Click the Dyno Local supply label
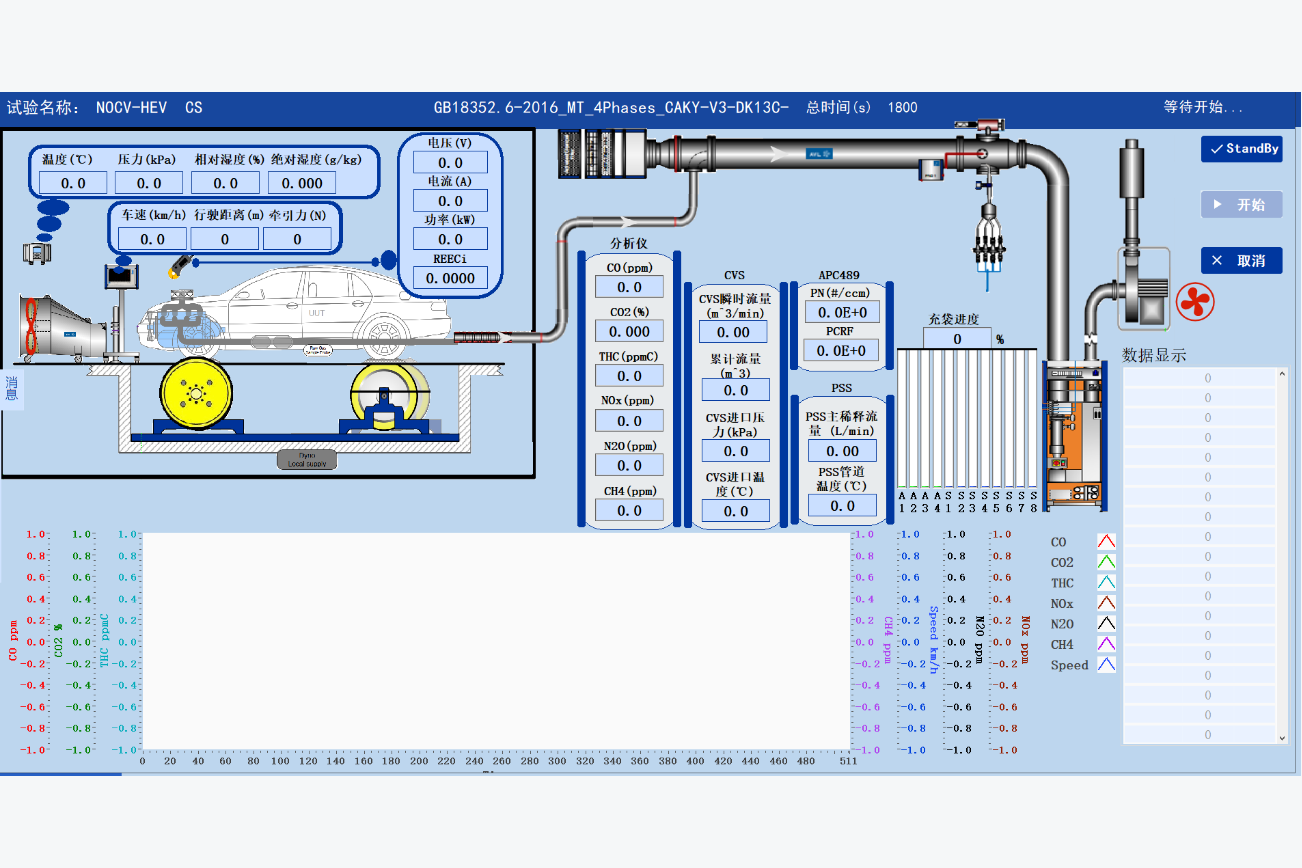Image resolution: width=1302 pixels, height=868 pixels. coord(308,460)
